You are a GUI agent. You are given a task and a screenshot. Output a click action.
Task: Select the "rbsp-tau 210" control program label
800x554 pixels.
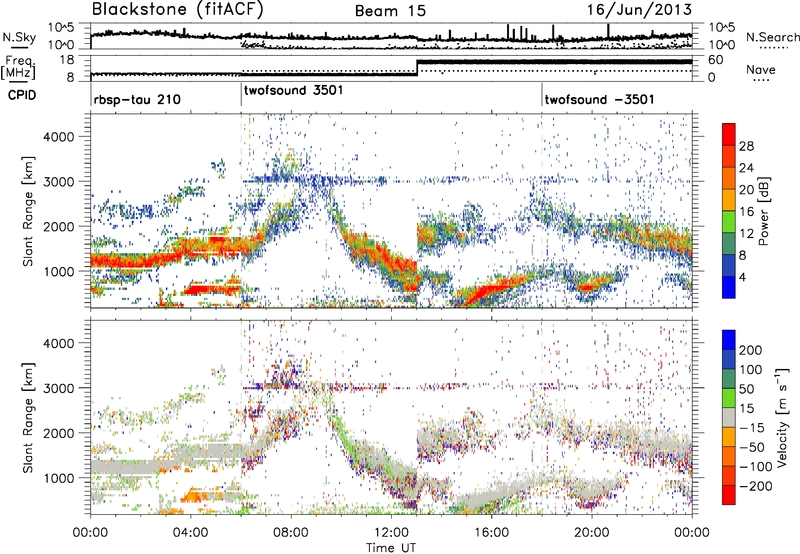tap(137, 99)
